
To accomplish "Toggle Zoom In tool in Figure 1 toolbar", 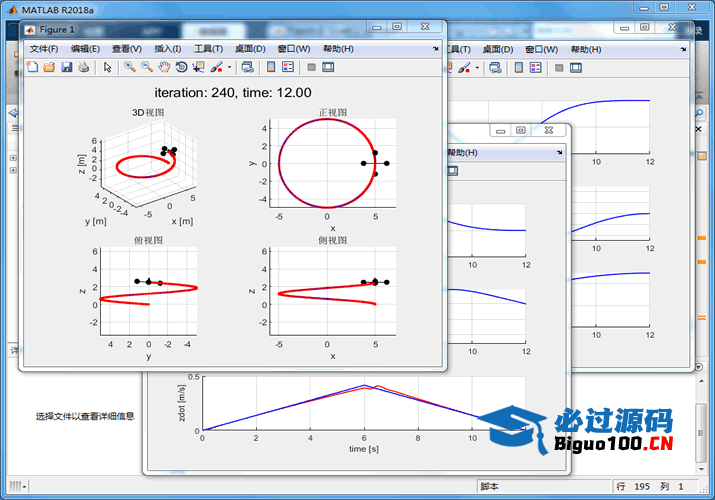I will tap(129, 67).
